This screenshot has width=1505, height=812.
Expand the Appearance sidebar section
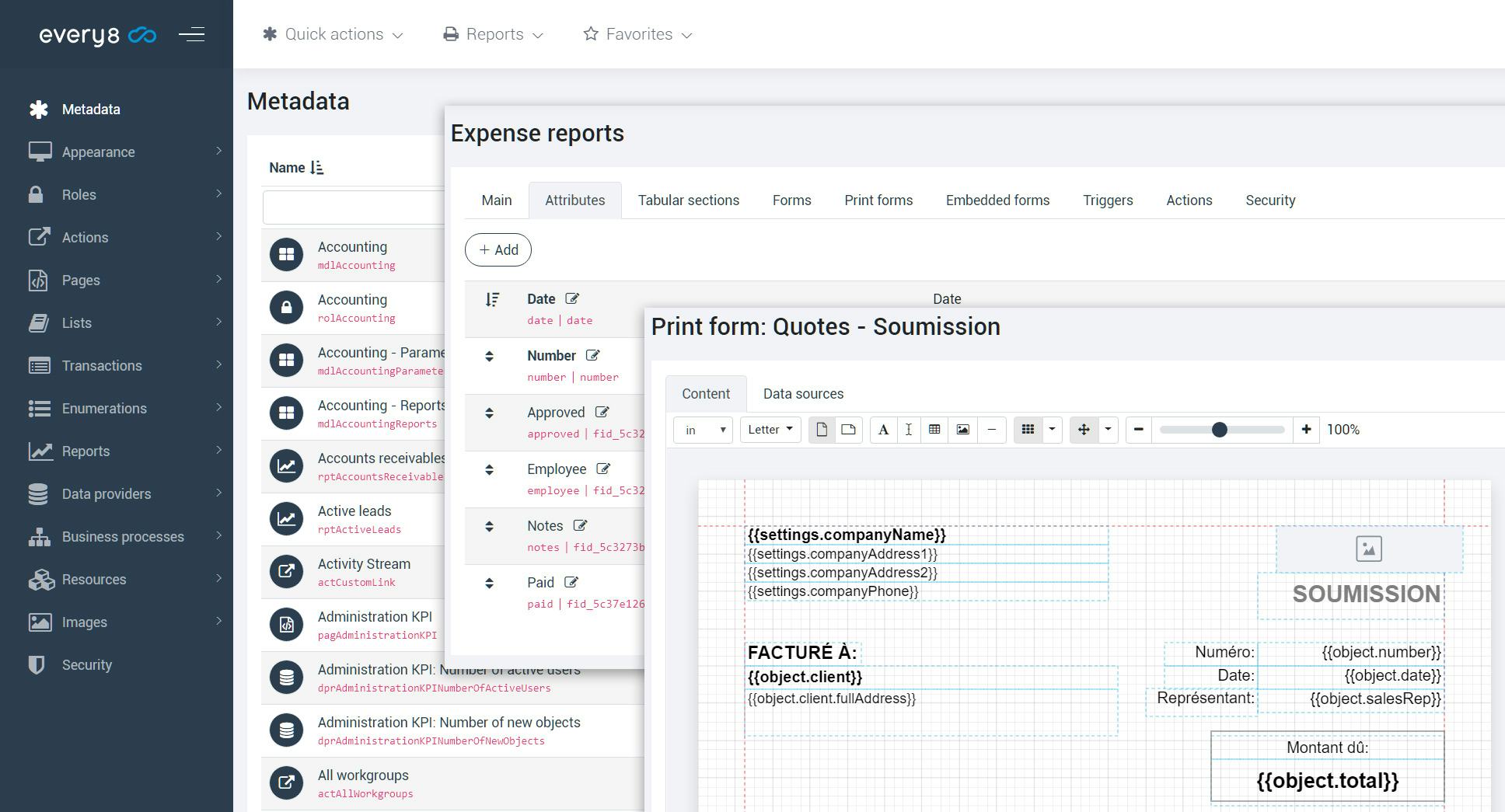tap(99, 152)
